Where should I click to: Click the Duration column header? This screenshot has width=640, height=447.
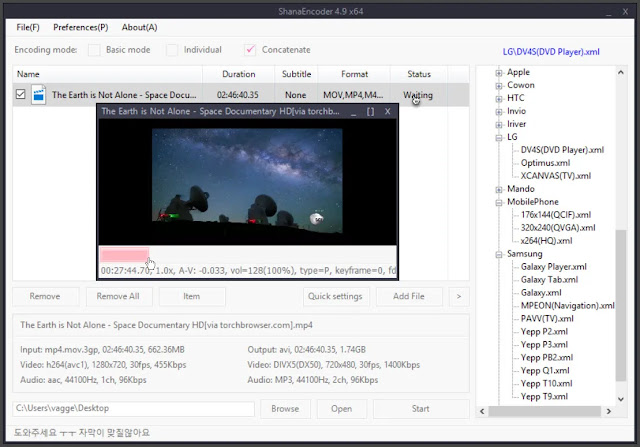[238, 74]
